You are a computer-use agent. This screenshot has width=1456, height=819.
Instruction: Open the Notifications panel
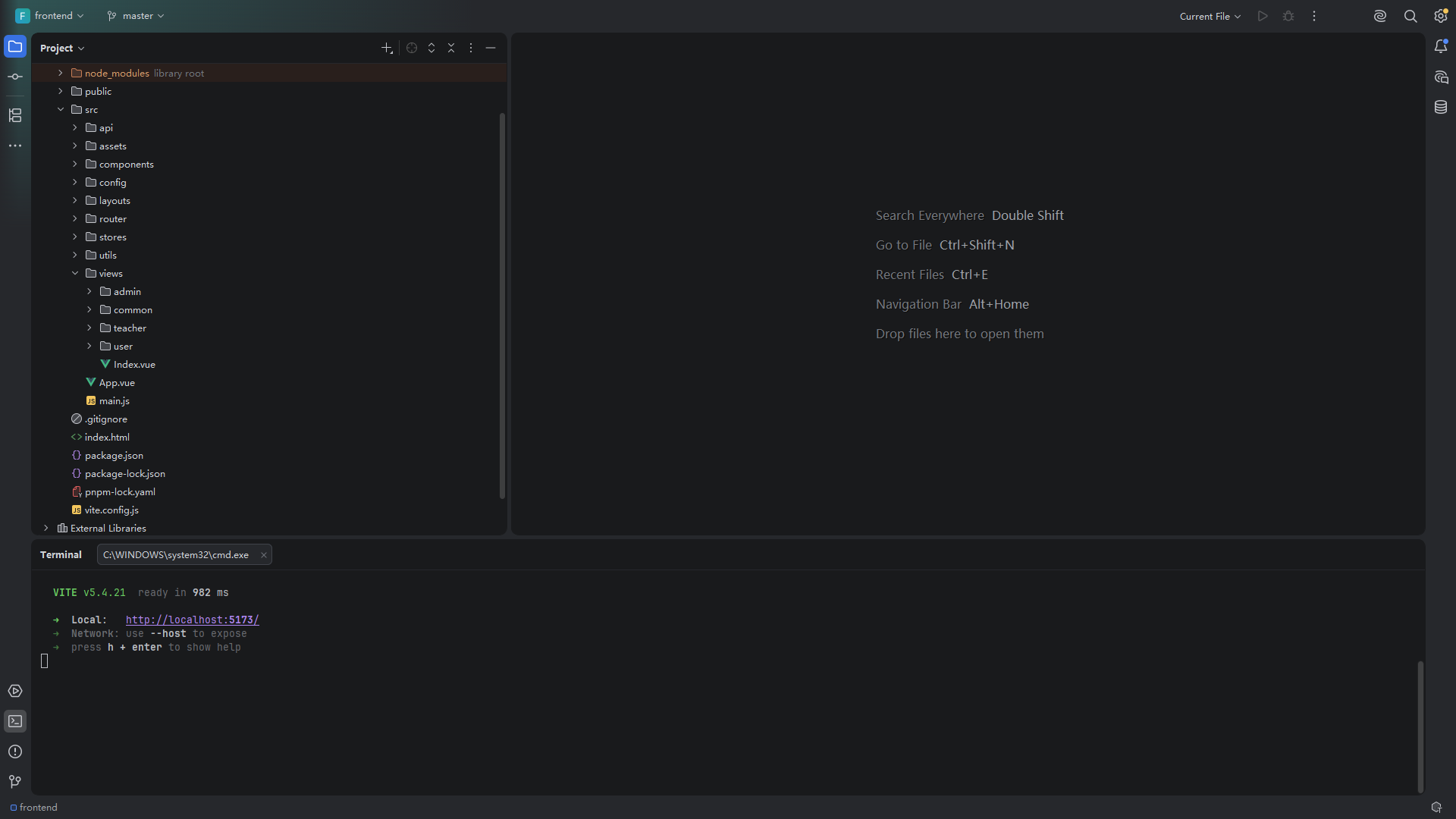tap(1441, 47)
